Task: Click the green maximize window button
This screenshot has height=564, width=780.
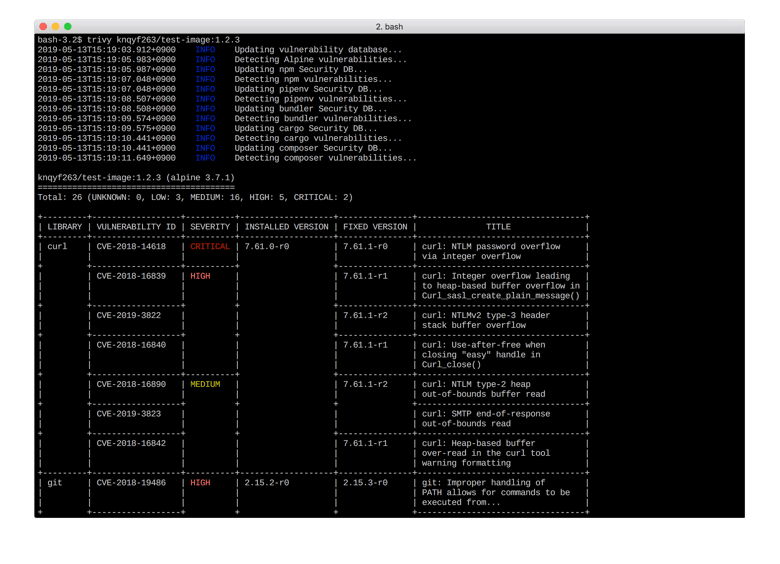Action: 69,26
